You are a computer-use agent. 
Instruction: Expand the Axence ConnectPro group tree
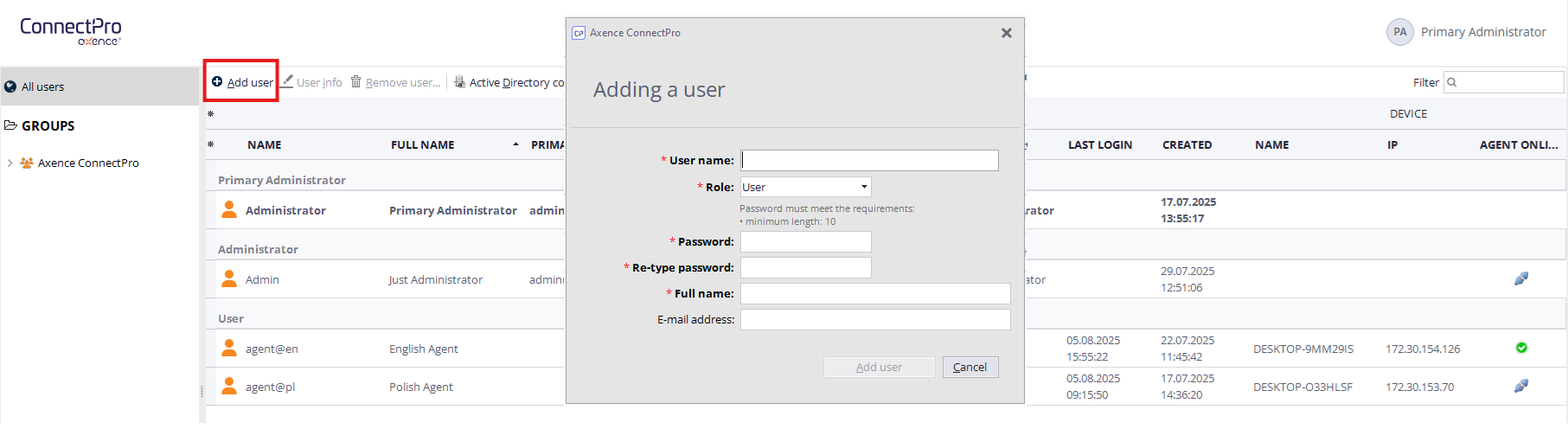point(10,163)
